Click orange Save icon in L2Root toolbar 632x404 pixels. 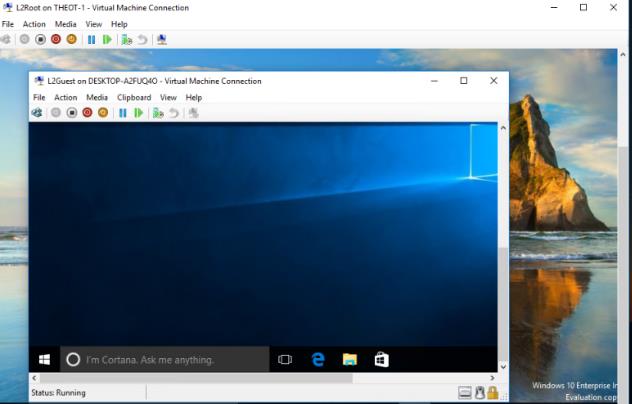[72, 40]
